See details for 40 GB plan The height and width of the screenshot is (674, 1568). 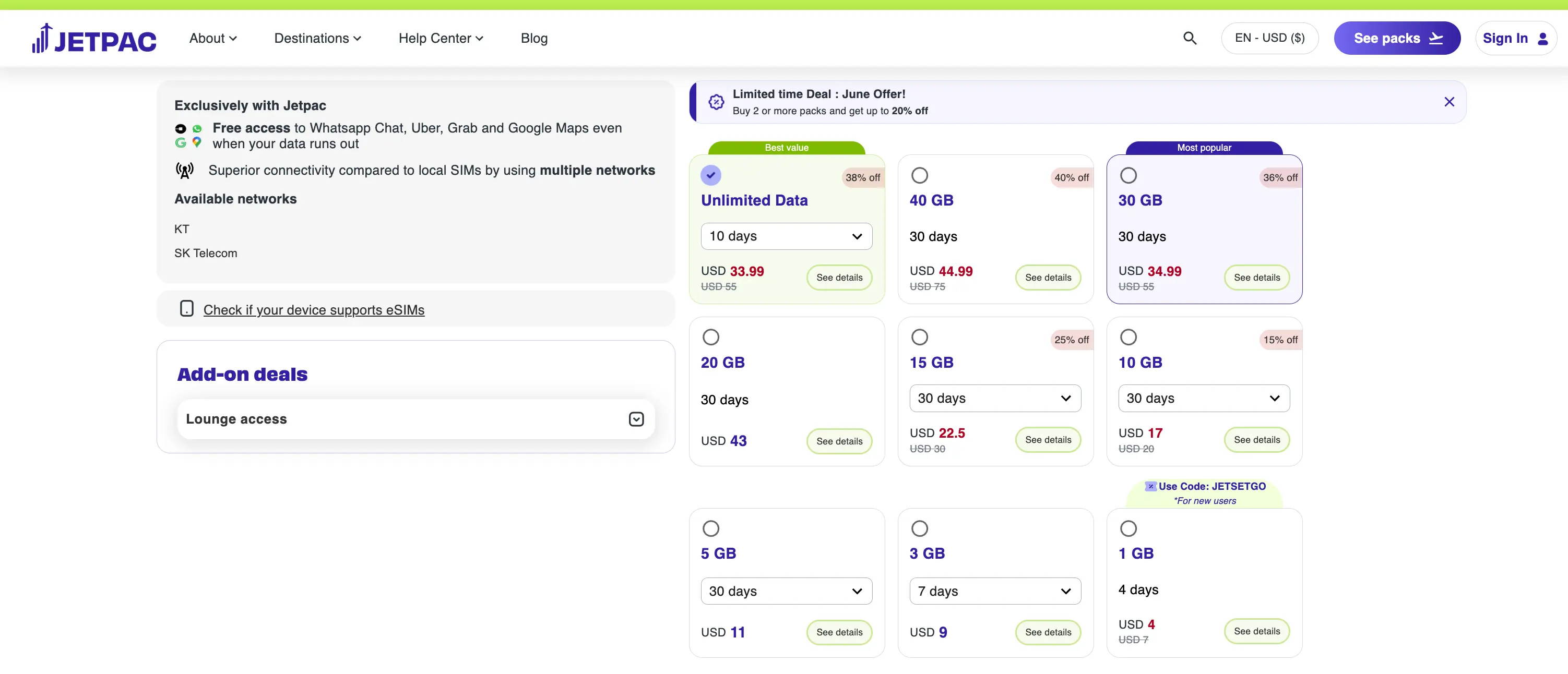click(1048, 278)
